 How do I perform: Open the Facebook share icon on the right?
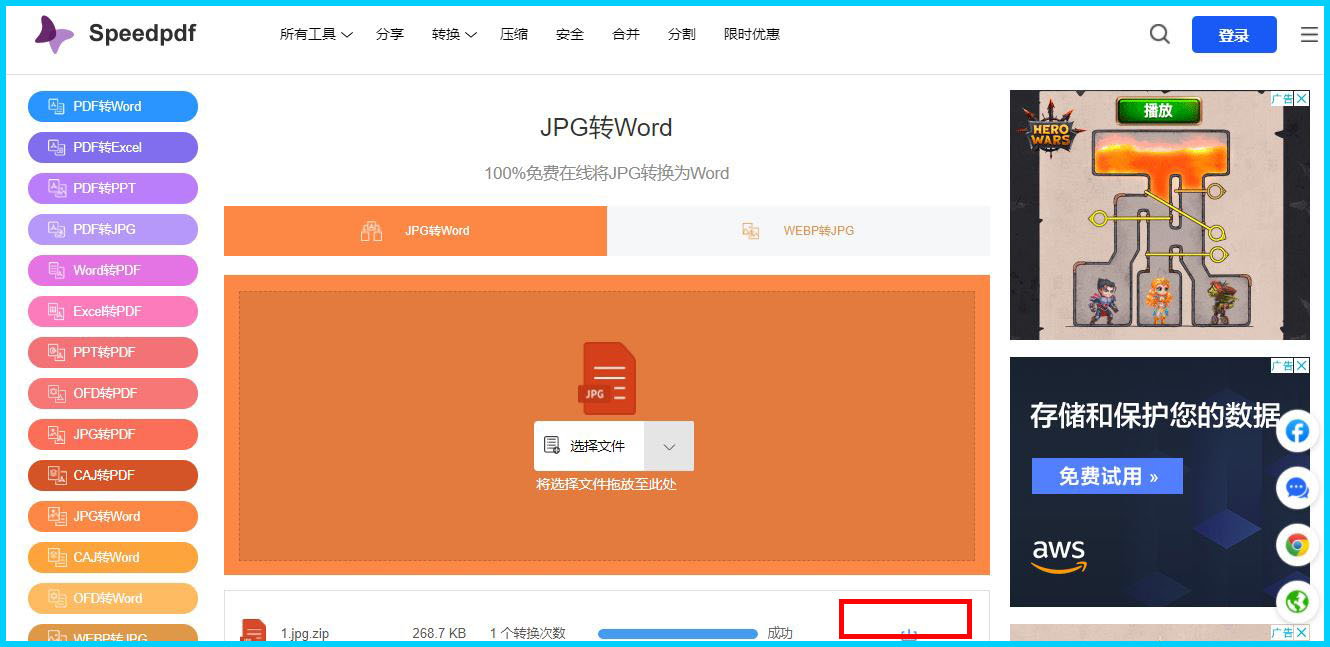tap(1297, 430)
